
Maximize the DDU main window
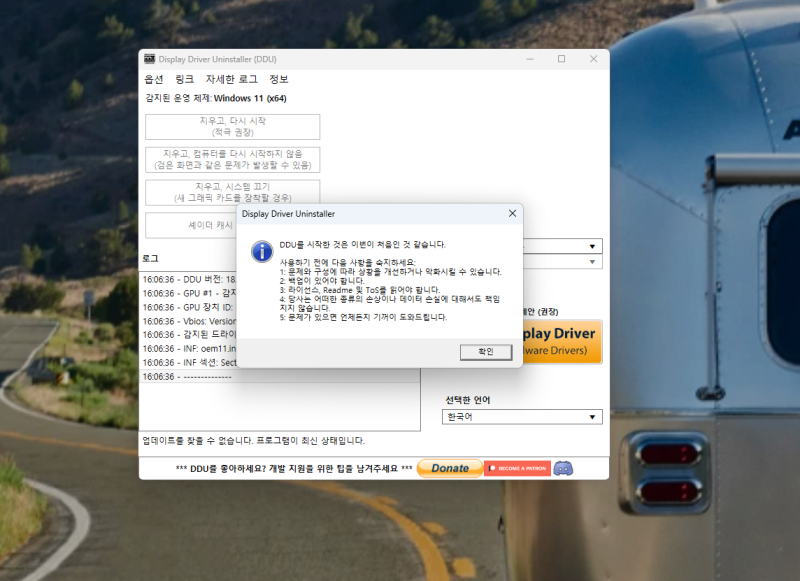point(561,59)
